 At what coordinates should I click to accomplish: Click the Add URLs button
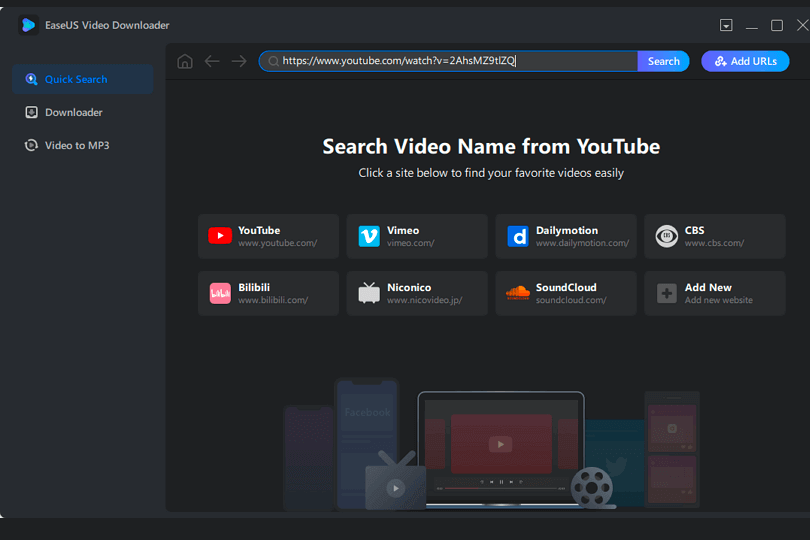click(745, 61)
